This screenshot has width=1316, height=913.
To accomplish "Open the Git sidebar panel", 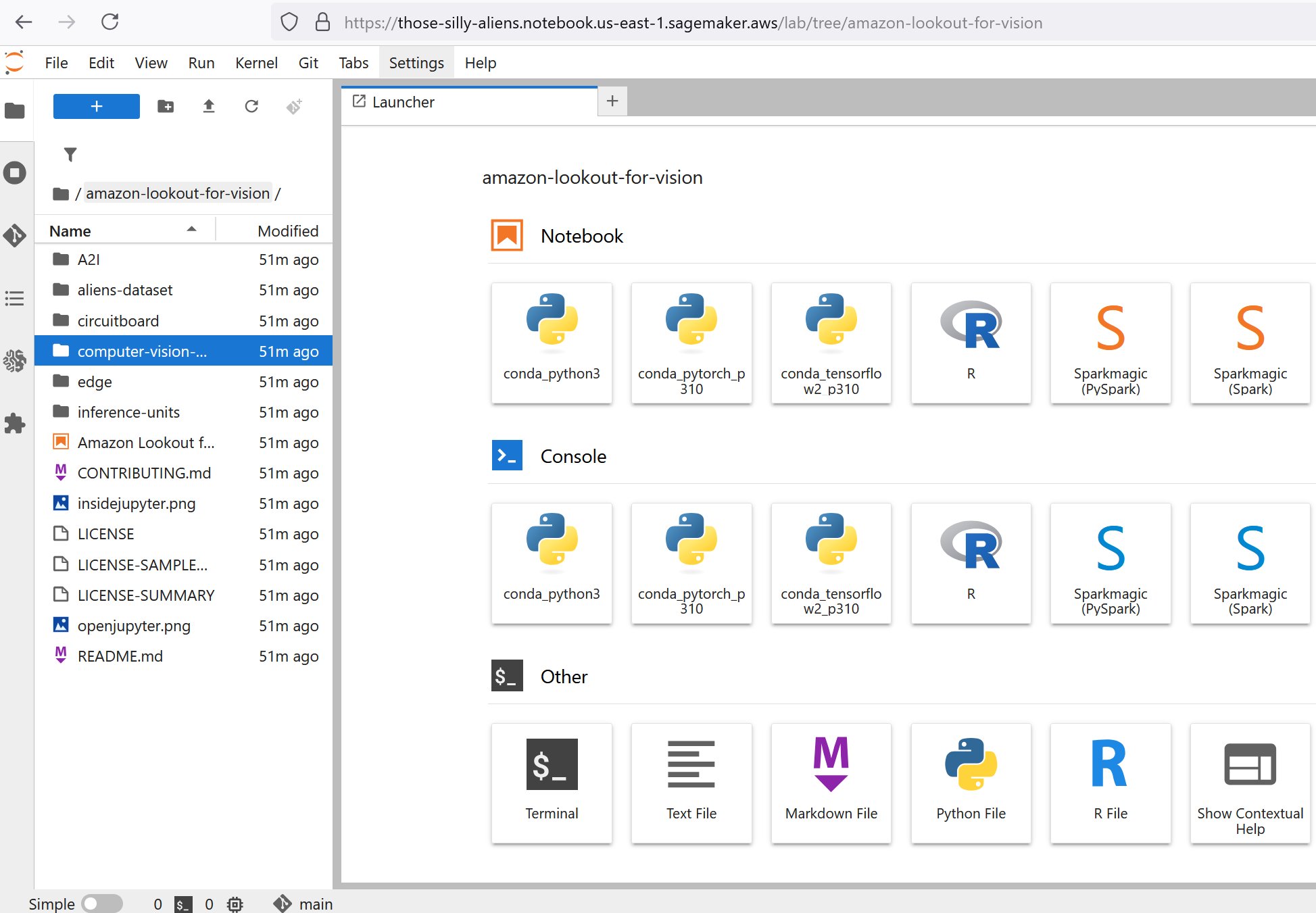I will point(15,236).
